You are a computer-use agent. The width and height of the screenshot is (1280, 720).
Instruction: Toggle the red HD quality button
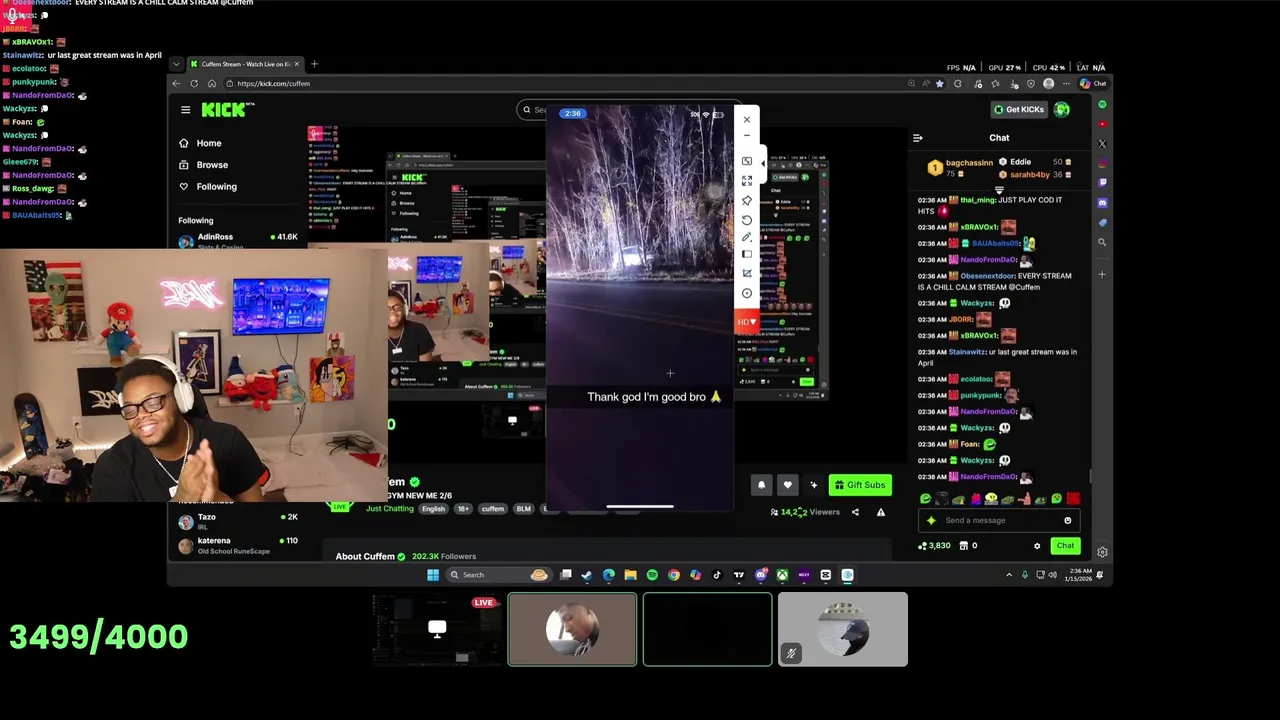point(746,322)
